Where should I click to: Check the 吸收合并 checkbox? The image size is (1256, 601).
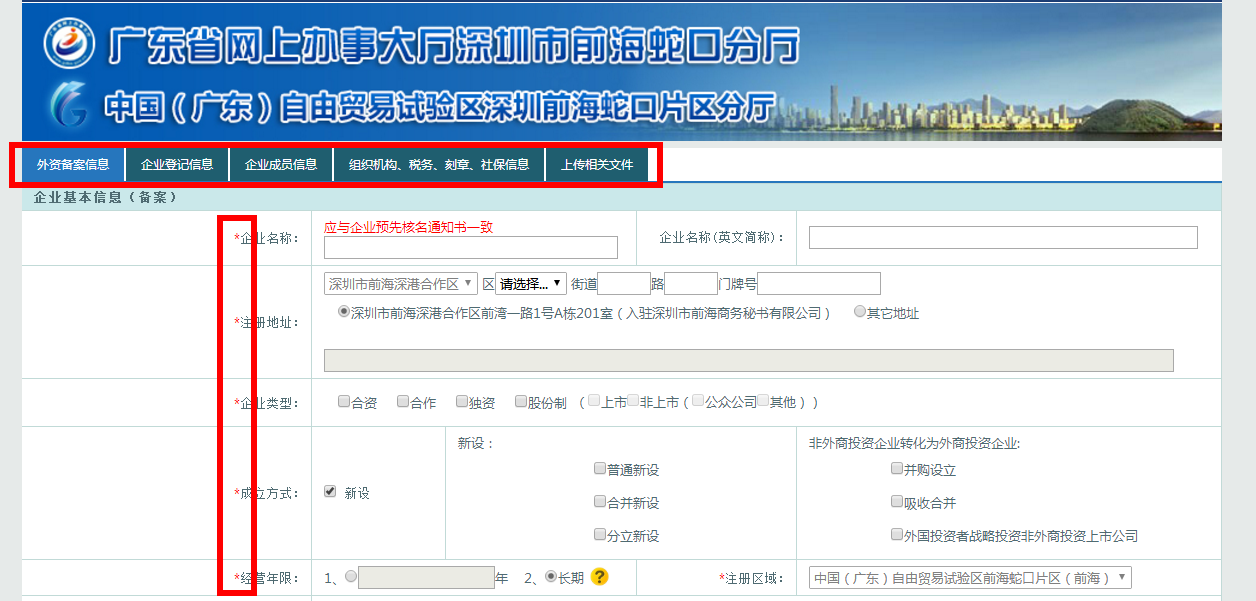897,502
